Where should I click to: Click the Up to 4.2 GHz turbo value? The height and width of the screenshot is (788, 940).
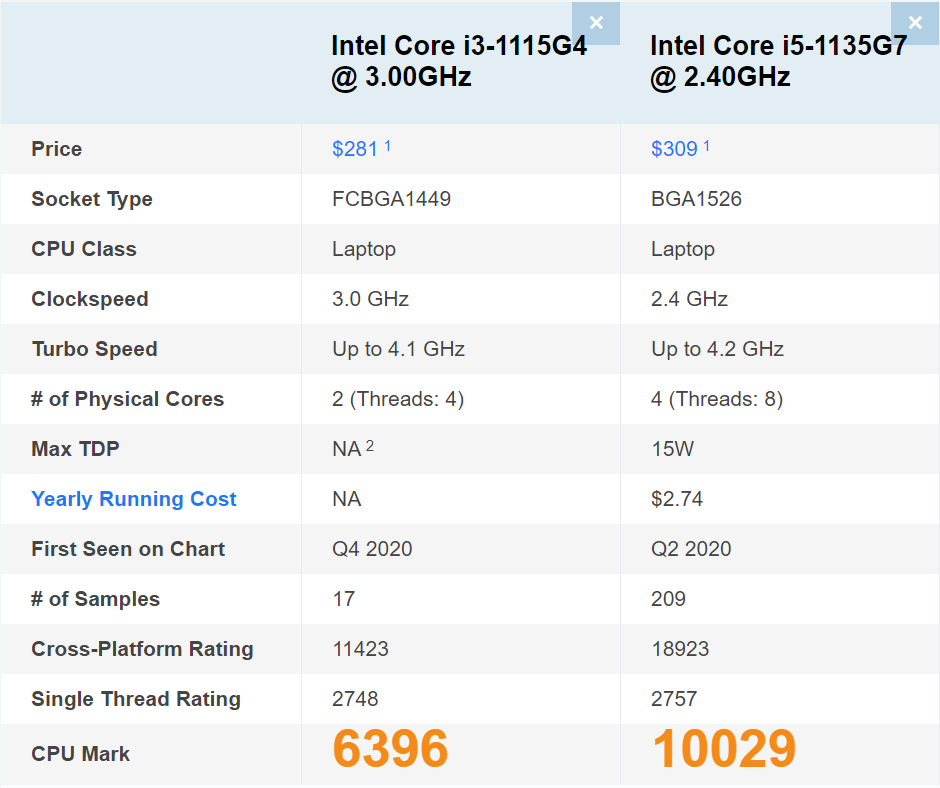[718, 348]
